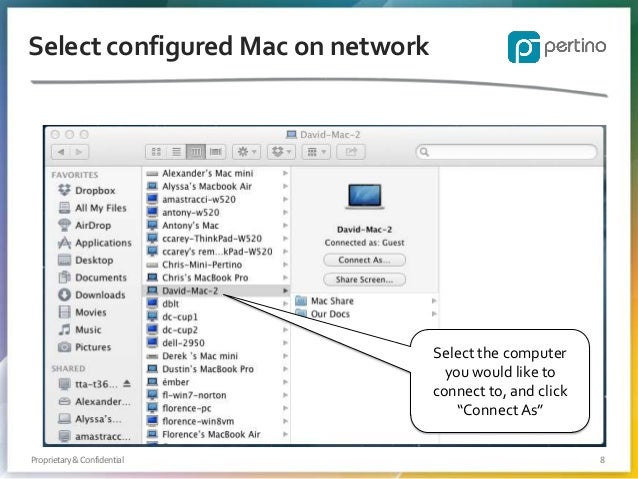Screen dimensions: 638x479
Task: Open Documents folder in sidebar
Action: [93, 278]
